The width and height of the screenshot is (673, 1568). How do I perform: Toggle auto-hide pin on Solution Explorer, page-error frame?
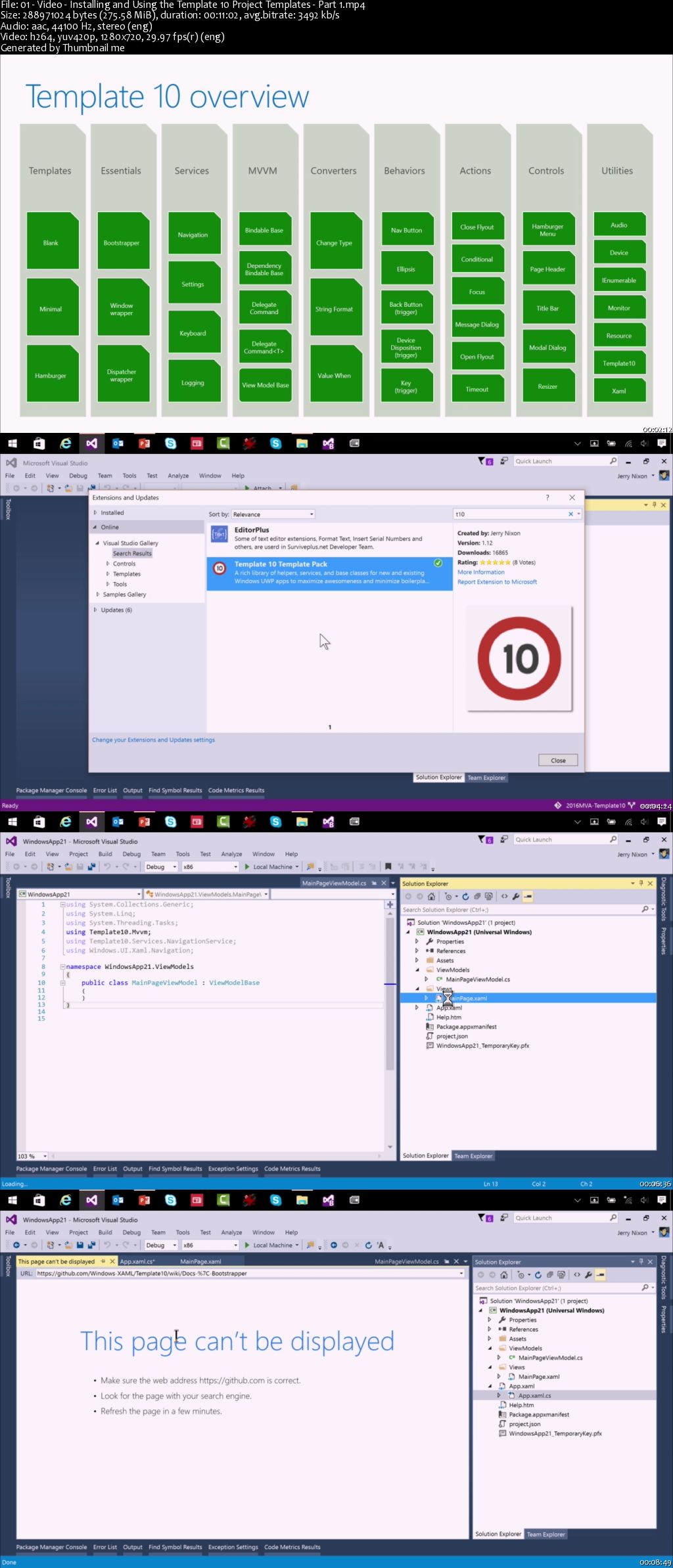(x=641, y=1261)
